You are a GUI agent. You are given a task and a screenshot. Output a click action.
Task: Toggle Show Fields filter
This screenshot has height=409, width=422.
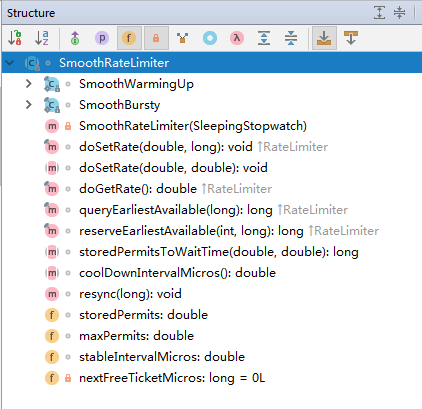(x=129, y=38)
